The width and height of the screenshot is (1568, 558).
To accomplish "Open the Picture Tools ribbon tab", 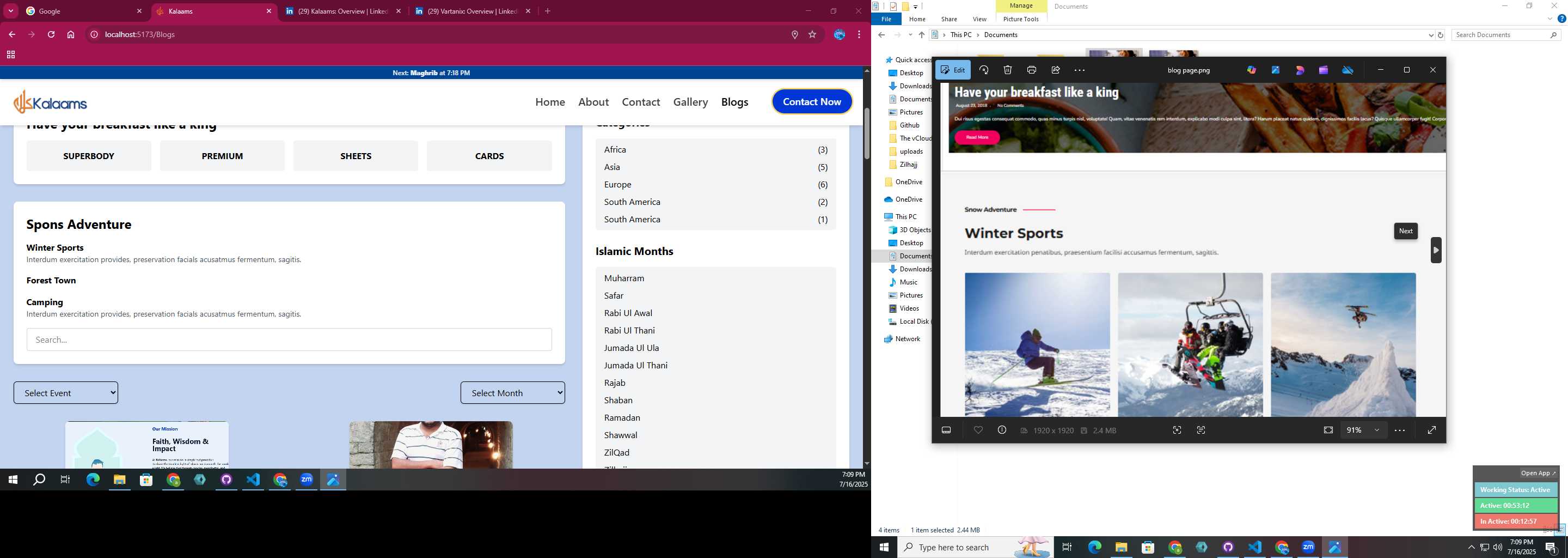I will pos(1021,19).
